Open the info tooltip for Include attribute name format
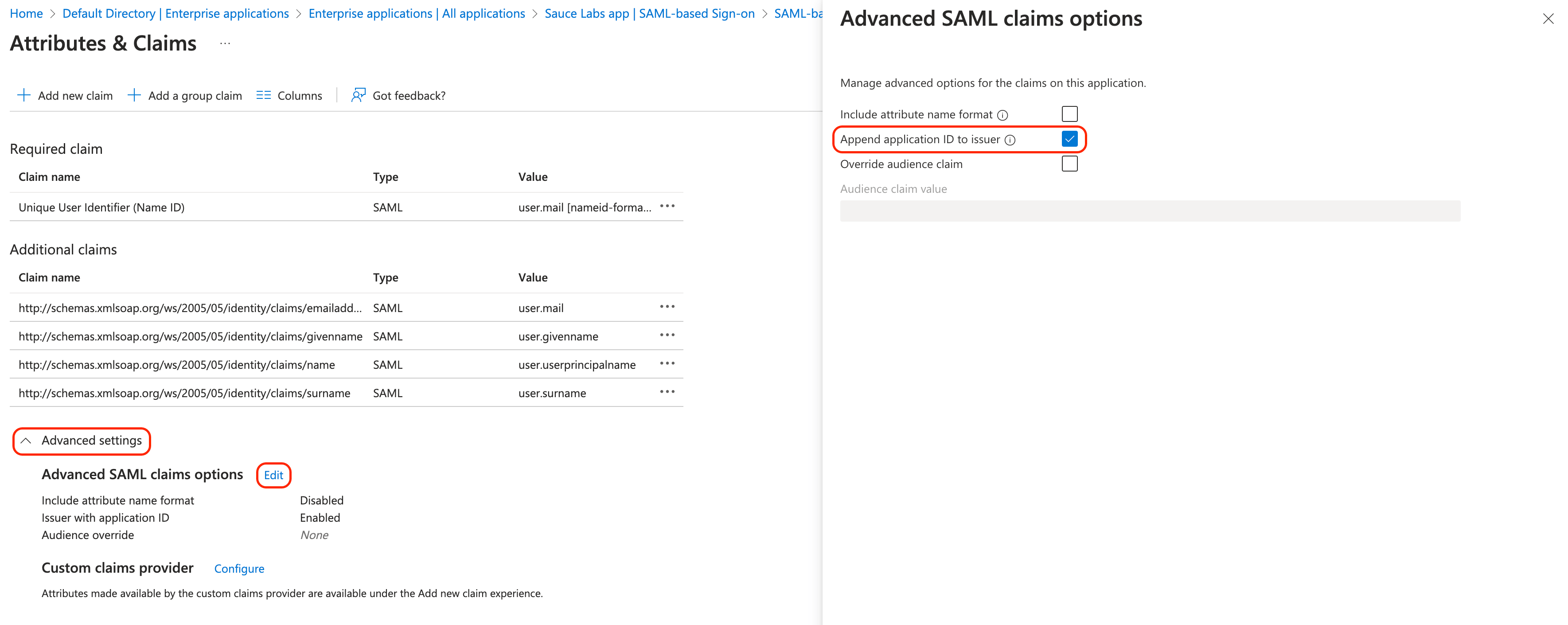Screen dimensions: 1568x625 pyautogui.click(x=1002, y=114)
